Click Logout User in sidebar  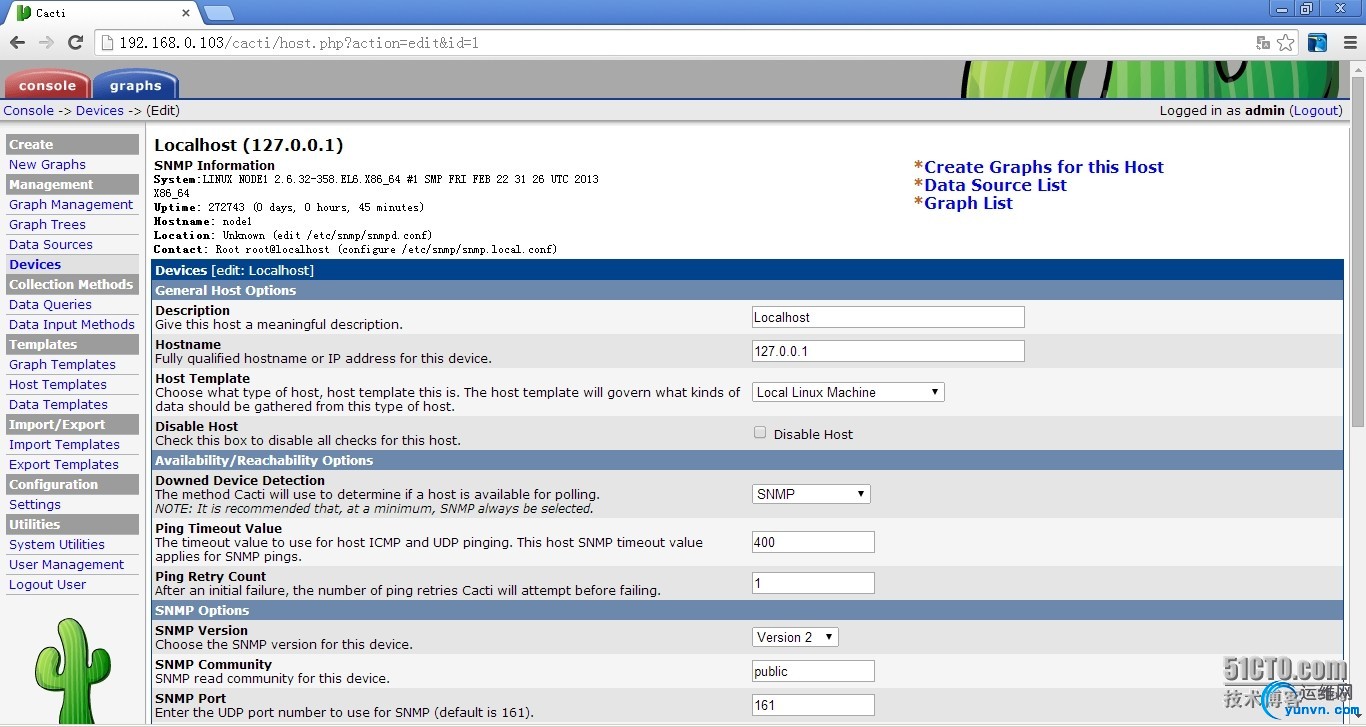point(47,584)
